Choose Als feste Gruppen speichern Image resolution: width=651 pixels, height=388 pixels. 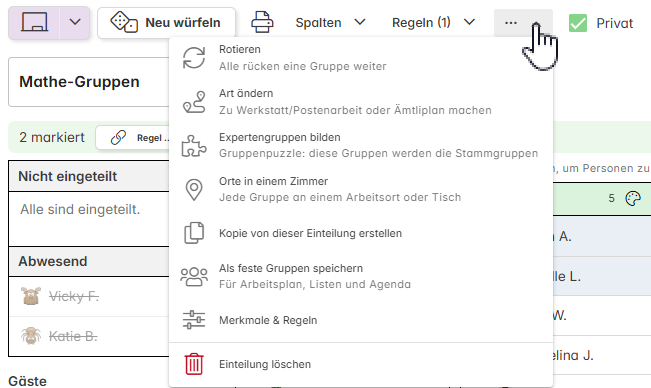click(x=361, y=276)
